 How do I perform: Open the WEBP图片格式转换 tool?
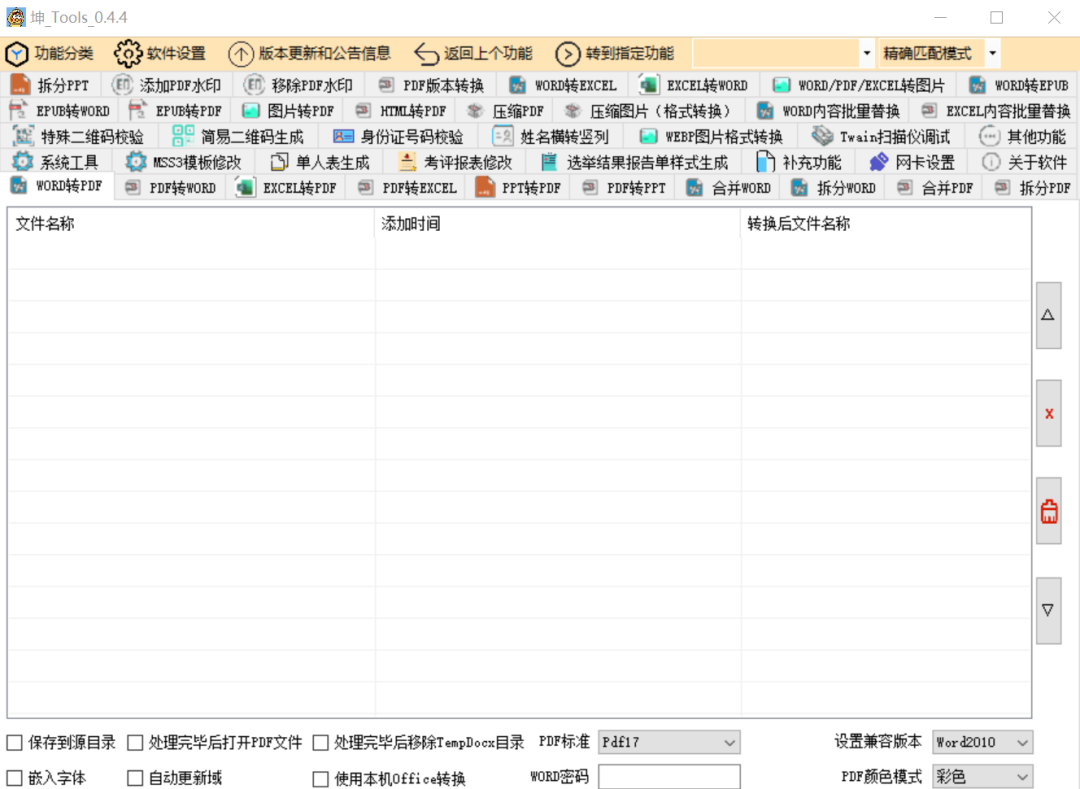click(x=714, y=136)
